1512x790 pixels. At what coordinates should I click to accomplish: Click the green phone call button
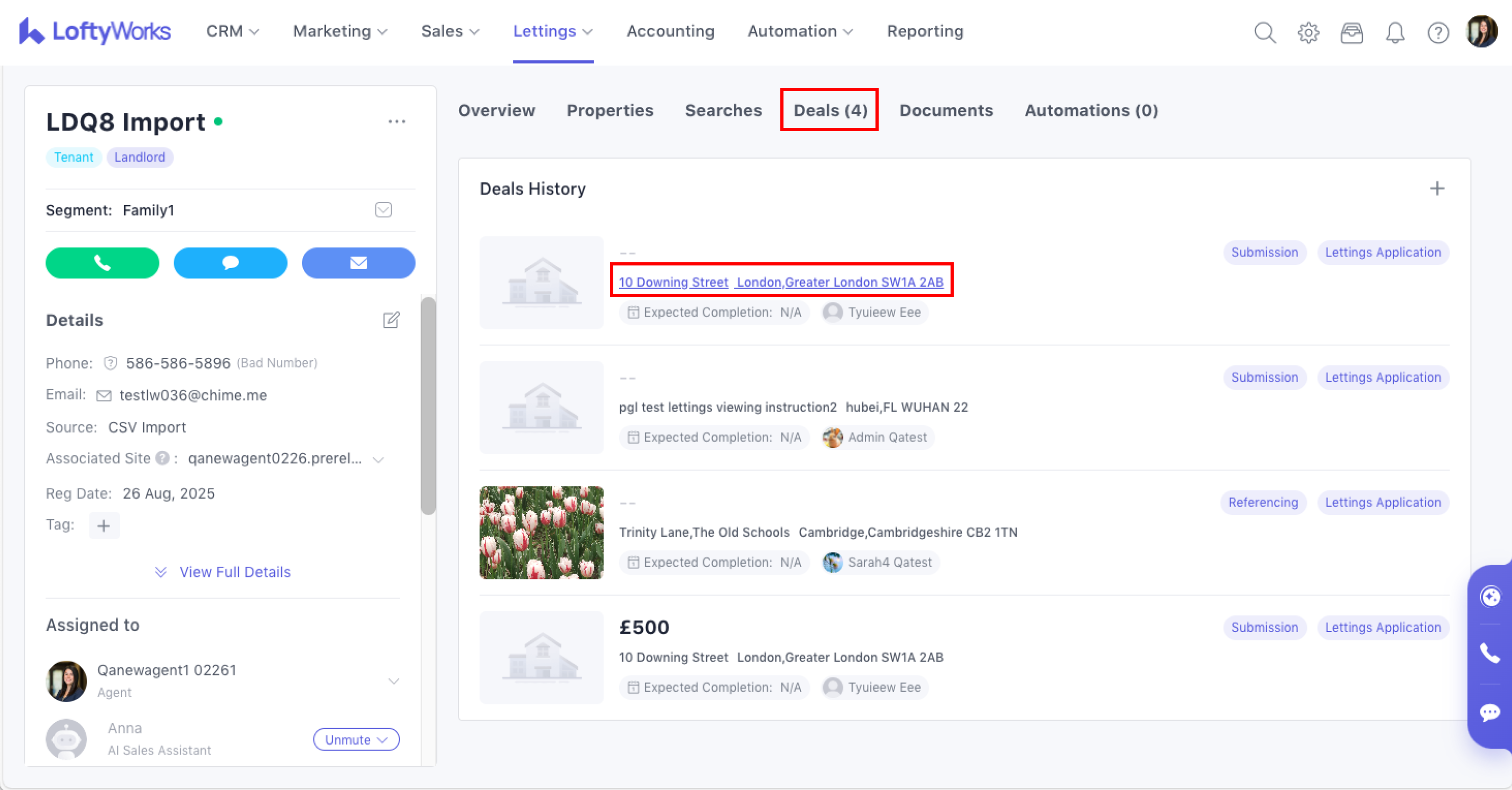click(102, 263)
